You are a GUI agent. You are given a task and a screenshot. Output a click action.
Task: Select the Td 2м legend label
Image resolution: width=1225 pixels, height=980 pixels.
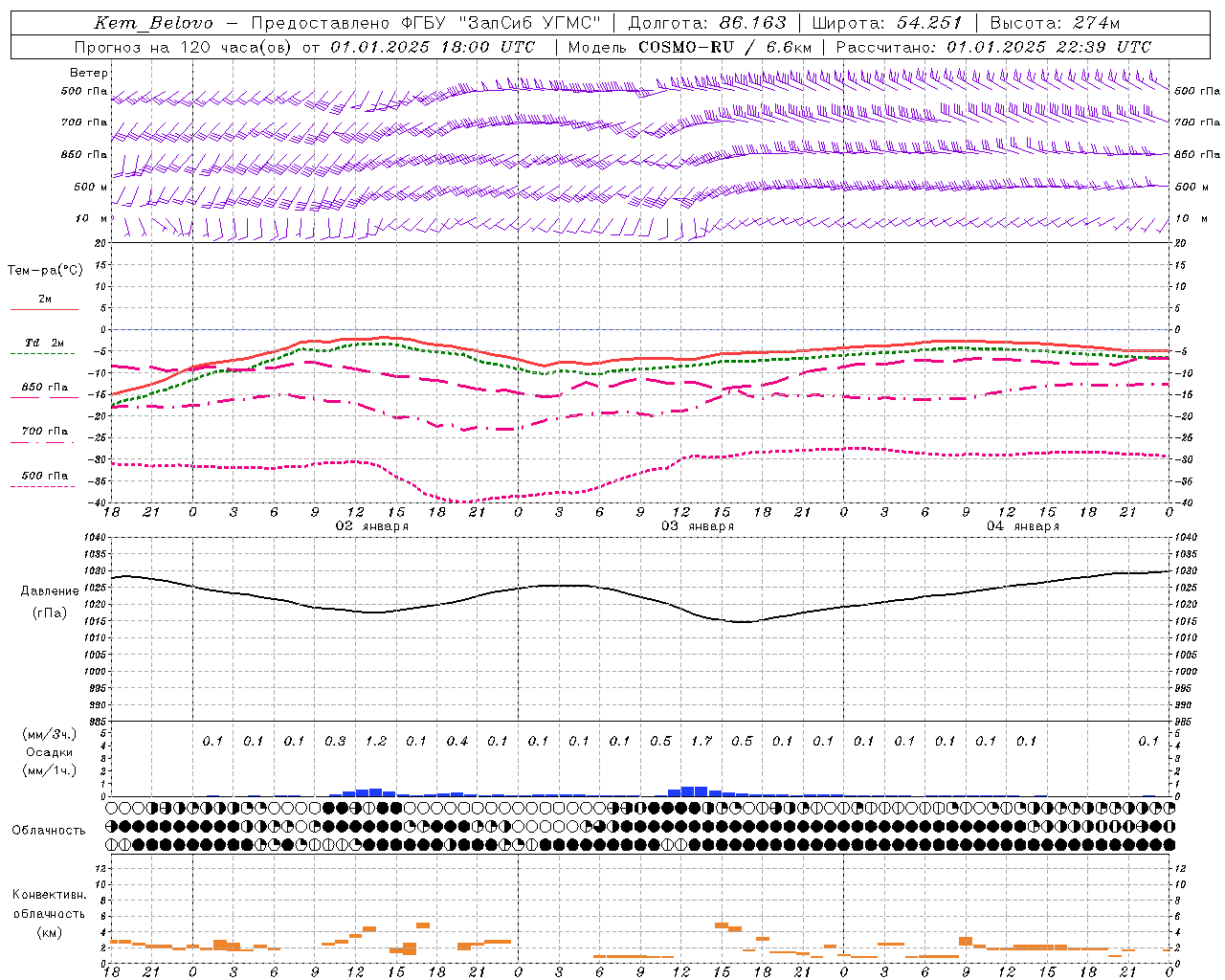tap(44, 343)
